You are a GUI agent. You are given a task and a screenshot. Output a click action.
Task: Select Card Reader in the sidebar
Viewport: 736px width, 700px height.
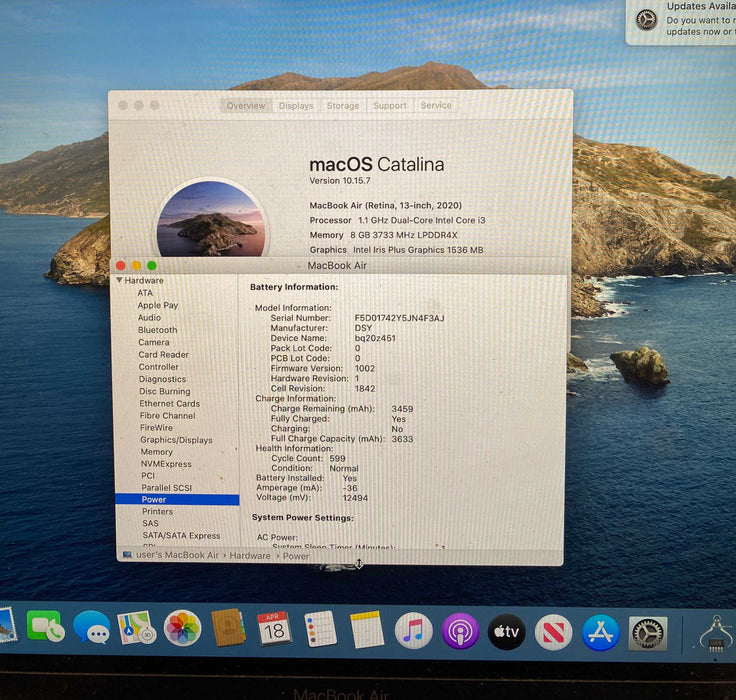tap(163, 354)
